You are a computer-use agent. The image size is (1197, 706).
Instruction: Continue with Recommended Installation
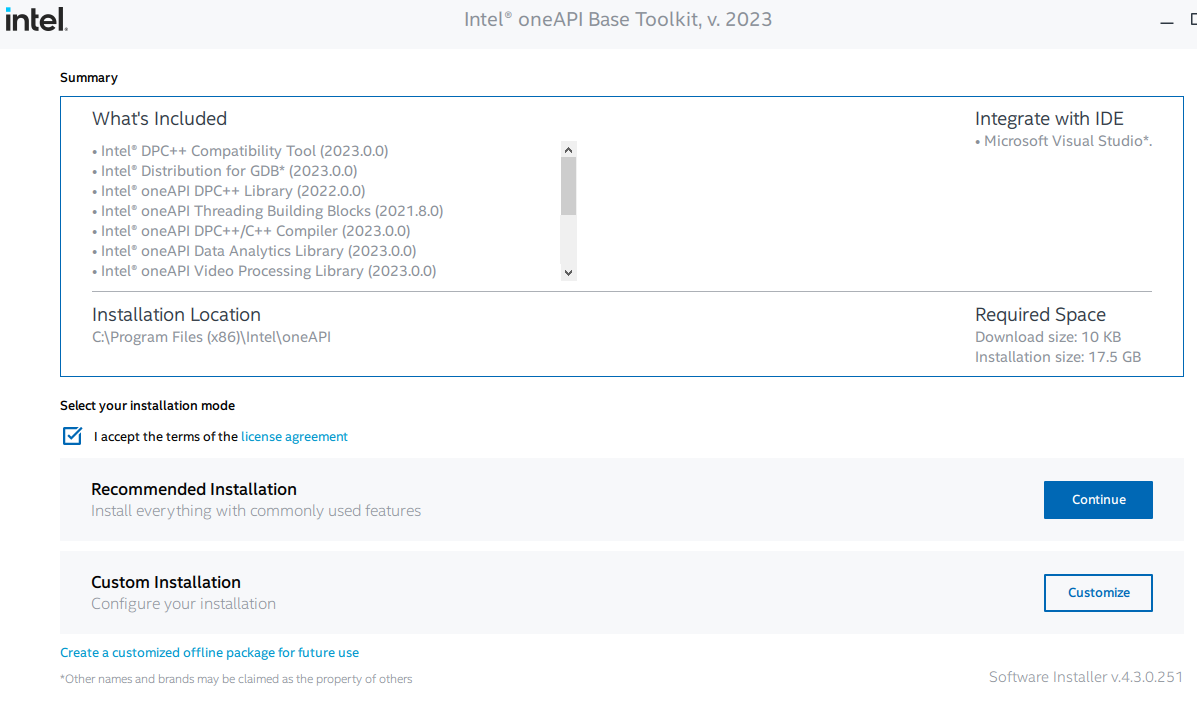[x=1098, y=500]
